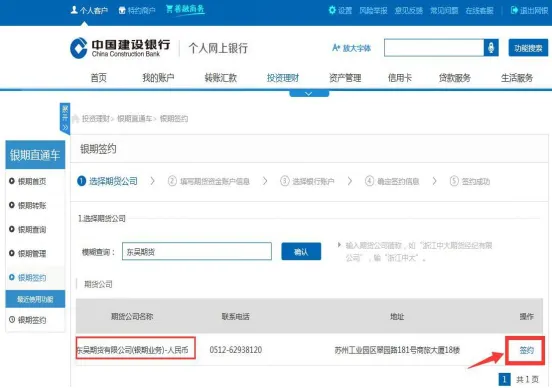Click 最近使用功能 sidebar header
Screen dimensions: 552x388
35,299
